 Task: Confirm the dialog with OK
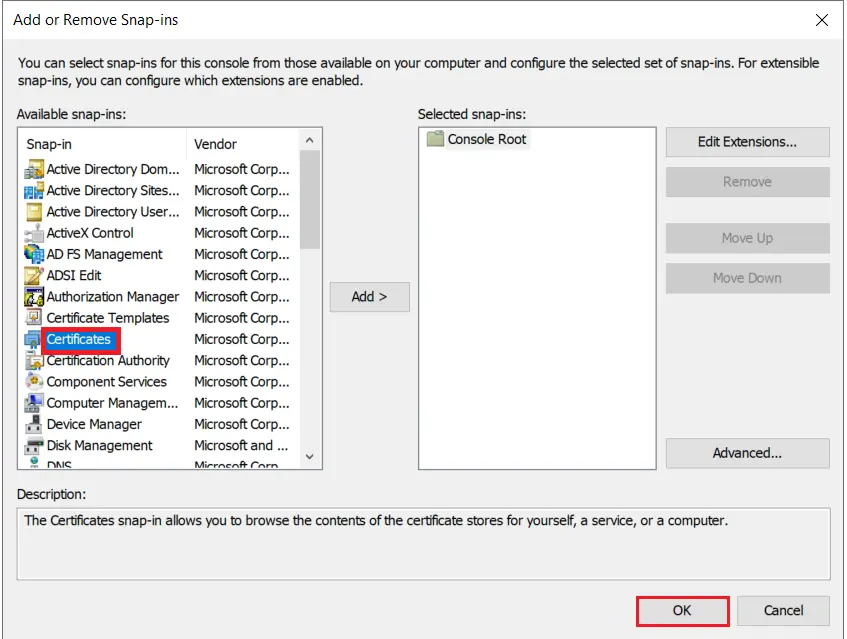(x=682, y=610)
